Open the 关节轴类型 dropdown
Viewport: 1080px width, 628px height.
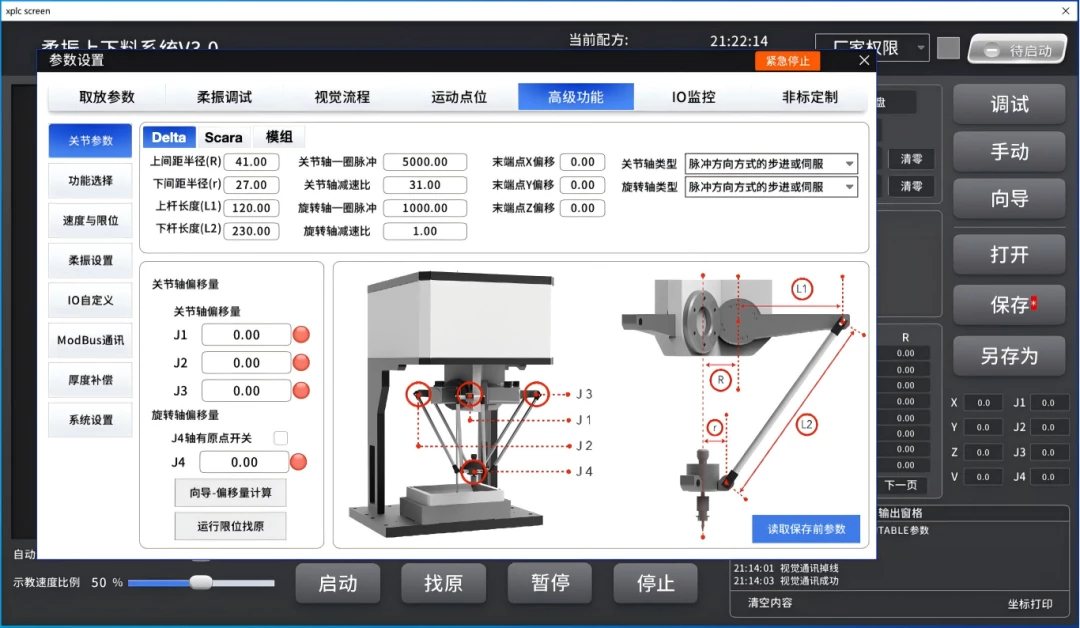pos(771,164)
